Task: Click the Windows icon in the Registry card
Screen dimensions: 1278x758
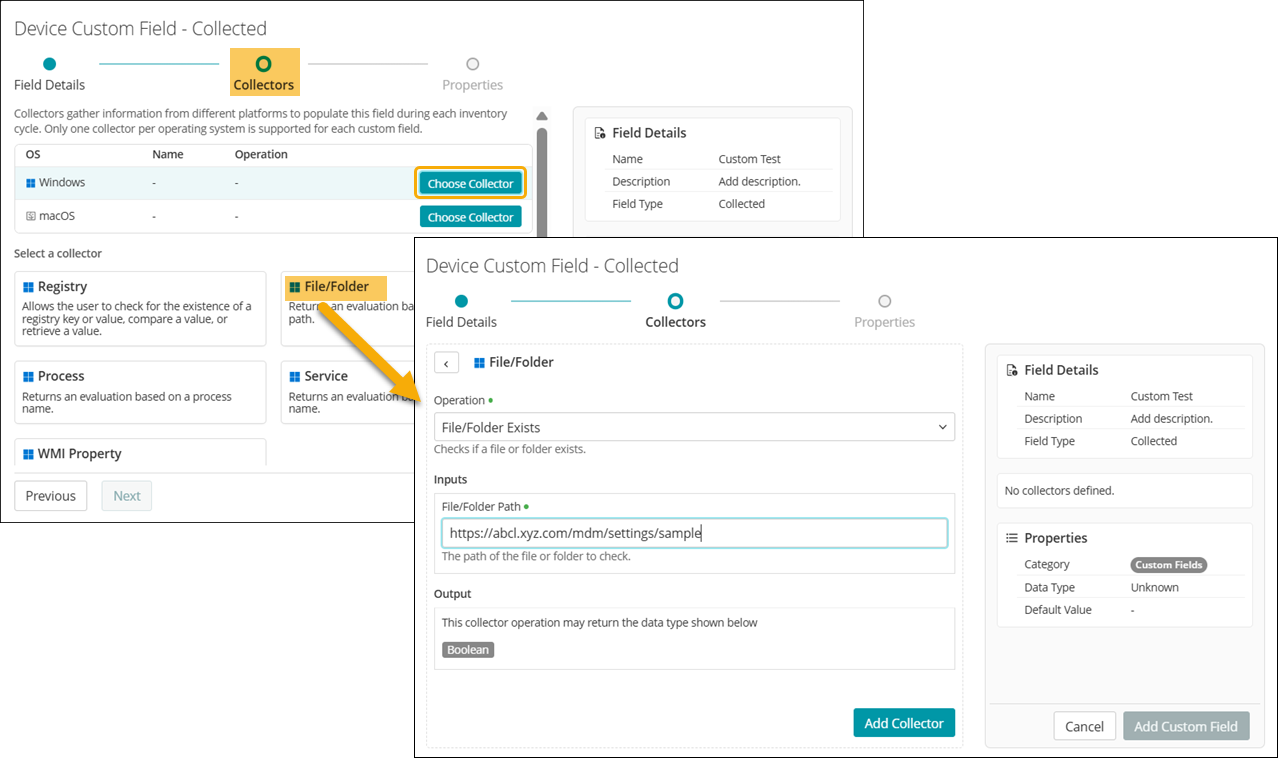Action: click(28, 287)
